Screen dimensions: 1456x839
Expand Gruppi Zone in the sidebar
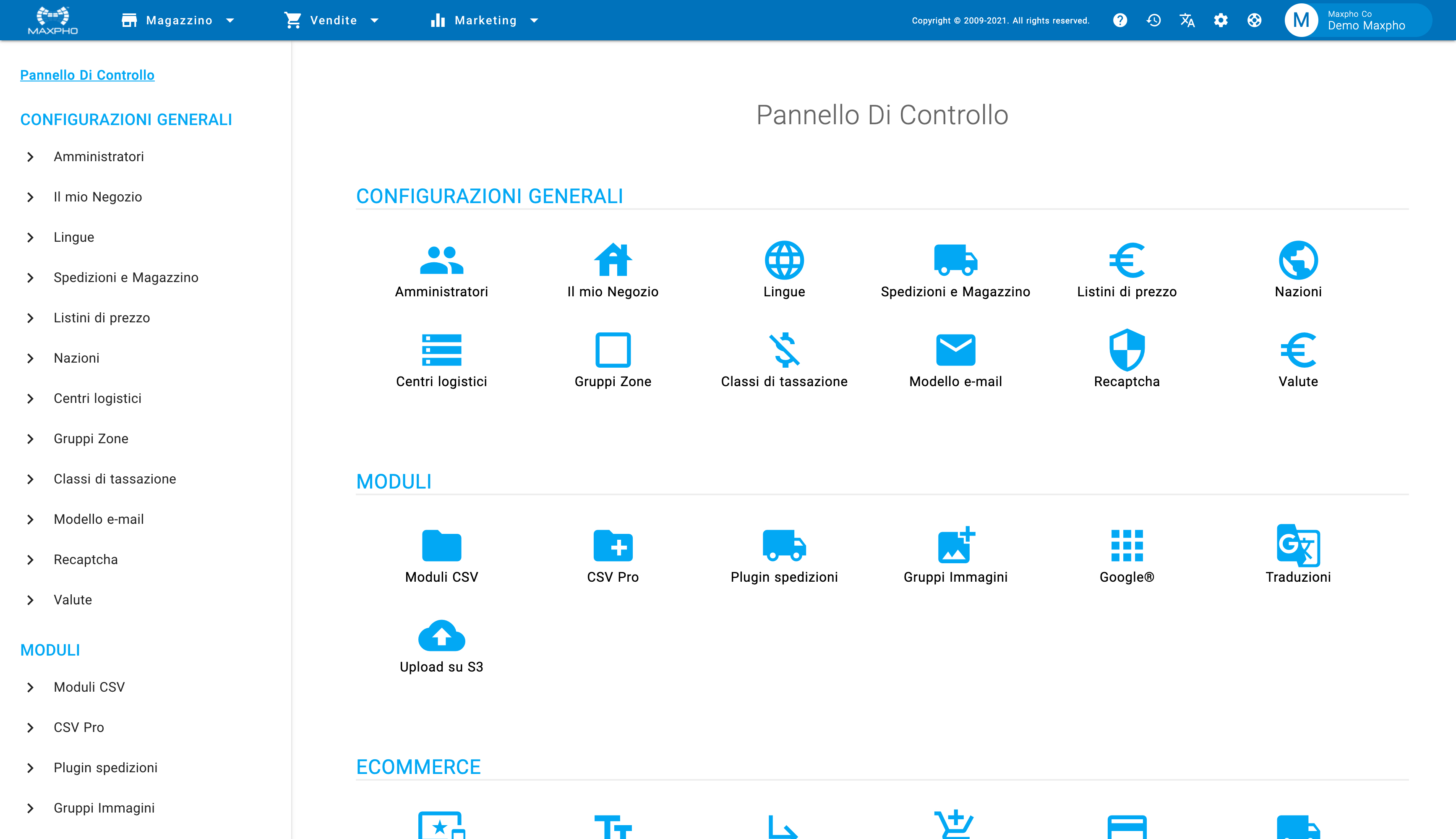[x=91, y=438]
